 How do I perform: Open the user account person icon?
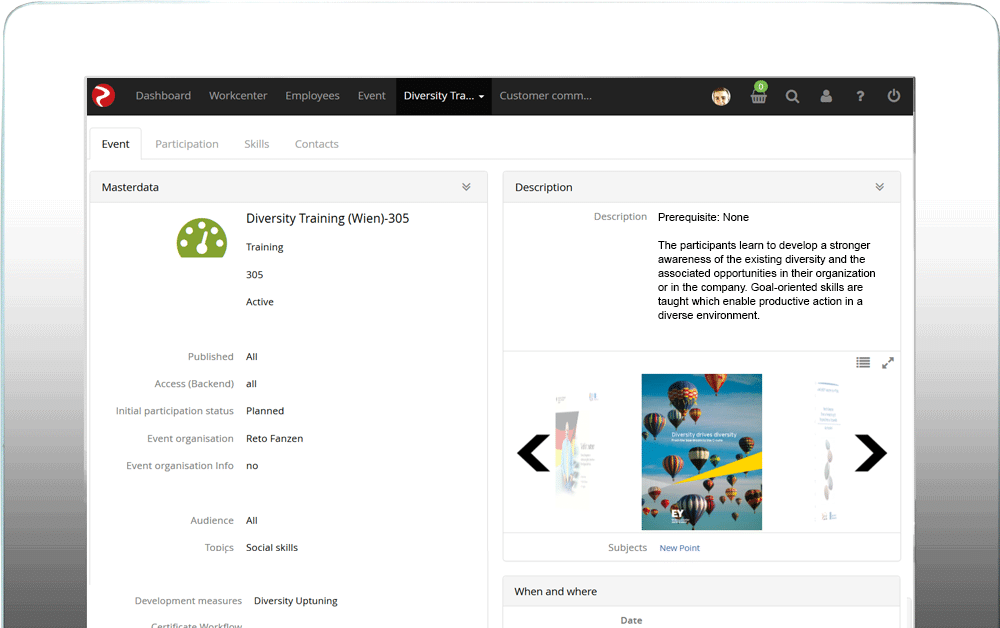826,96
